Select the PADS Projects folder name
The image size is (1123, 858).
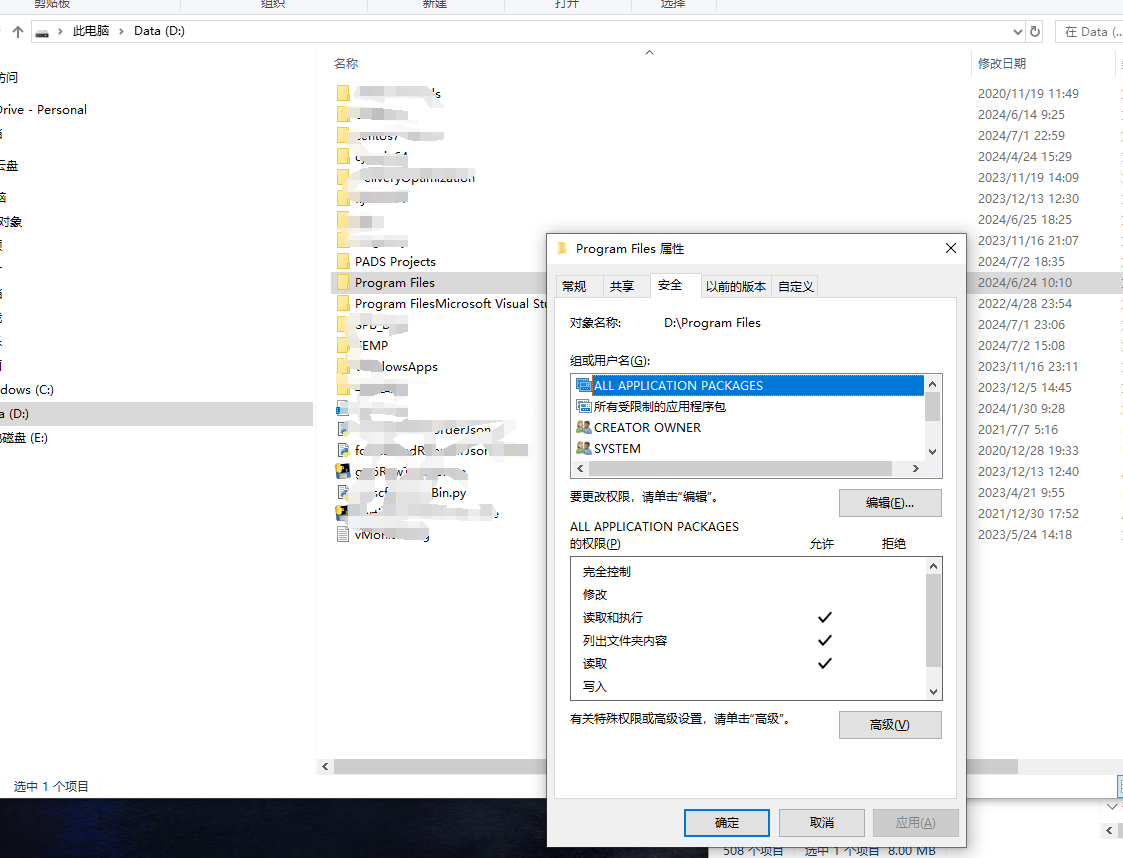[395, 261]
